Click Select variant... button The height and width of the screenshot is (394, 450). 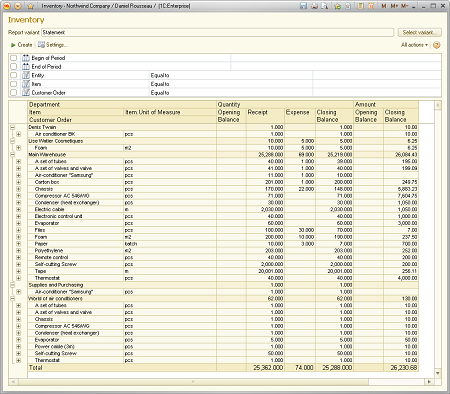click(420, 32)
